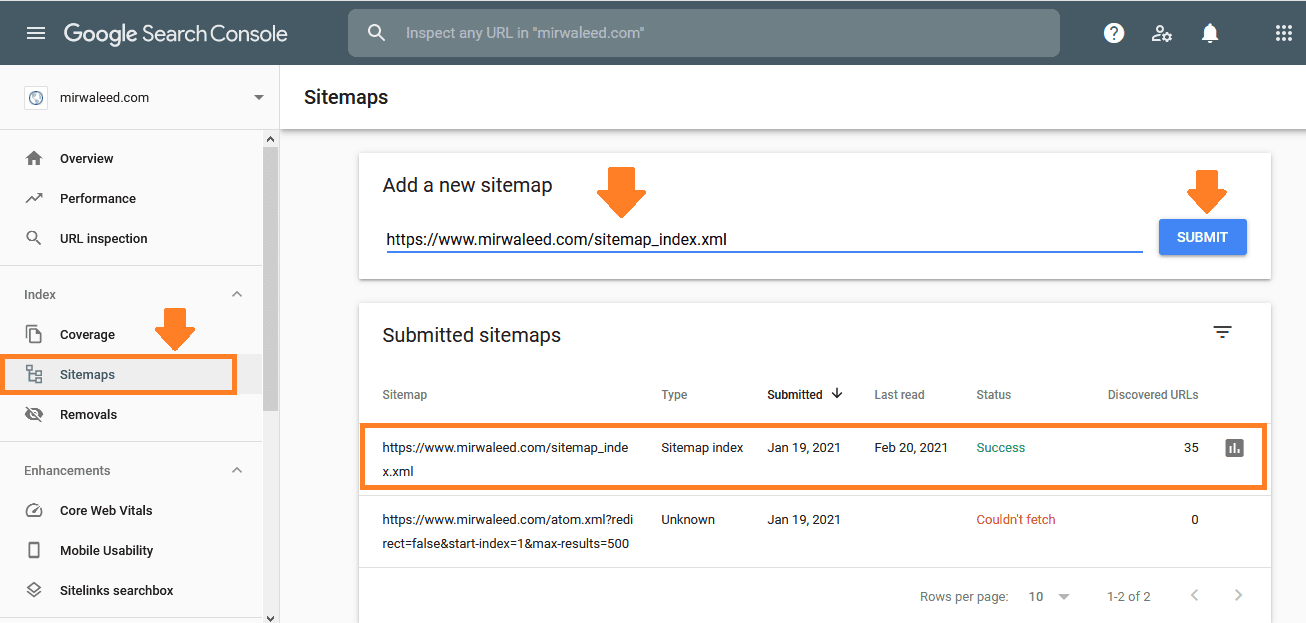Click the Sitemaps tree icon
The width and height of the screenshot is (1306, 623).
point(34,374)
